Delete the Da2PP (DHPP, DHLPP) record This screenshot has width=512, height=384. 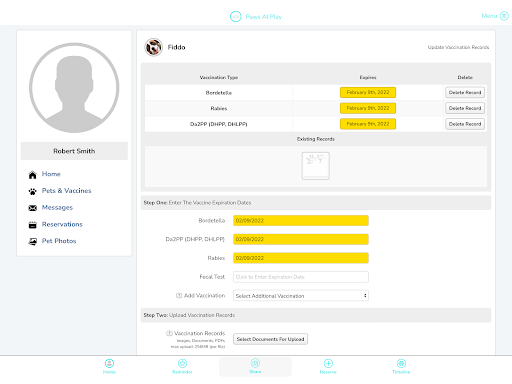click(465, 124)
